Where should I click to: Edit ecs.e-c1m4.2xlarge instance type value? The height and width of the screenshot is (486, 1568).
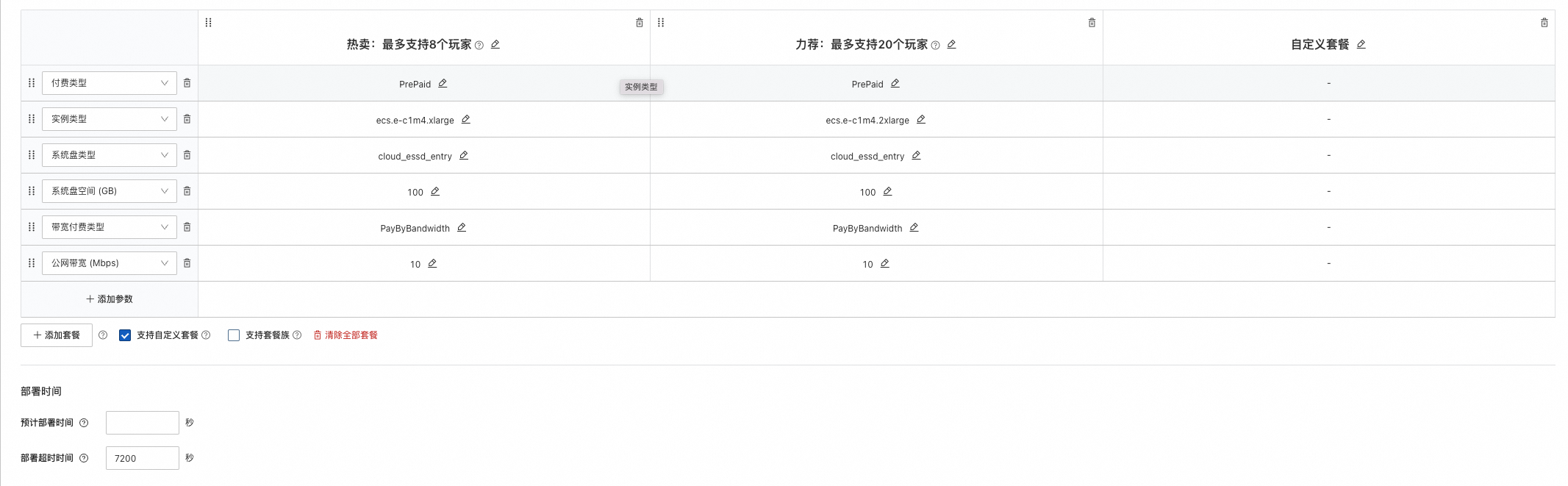[920, 119]
